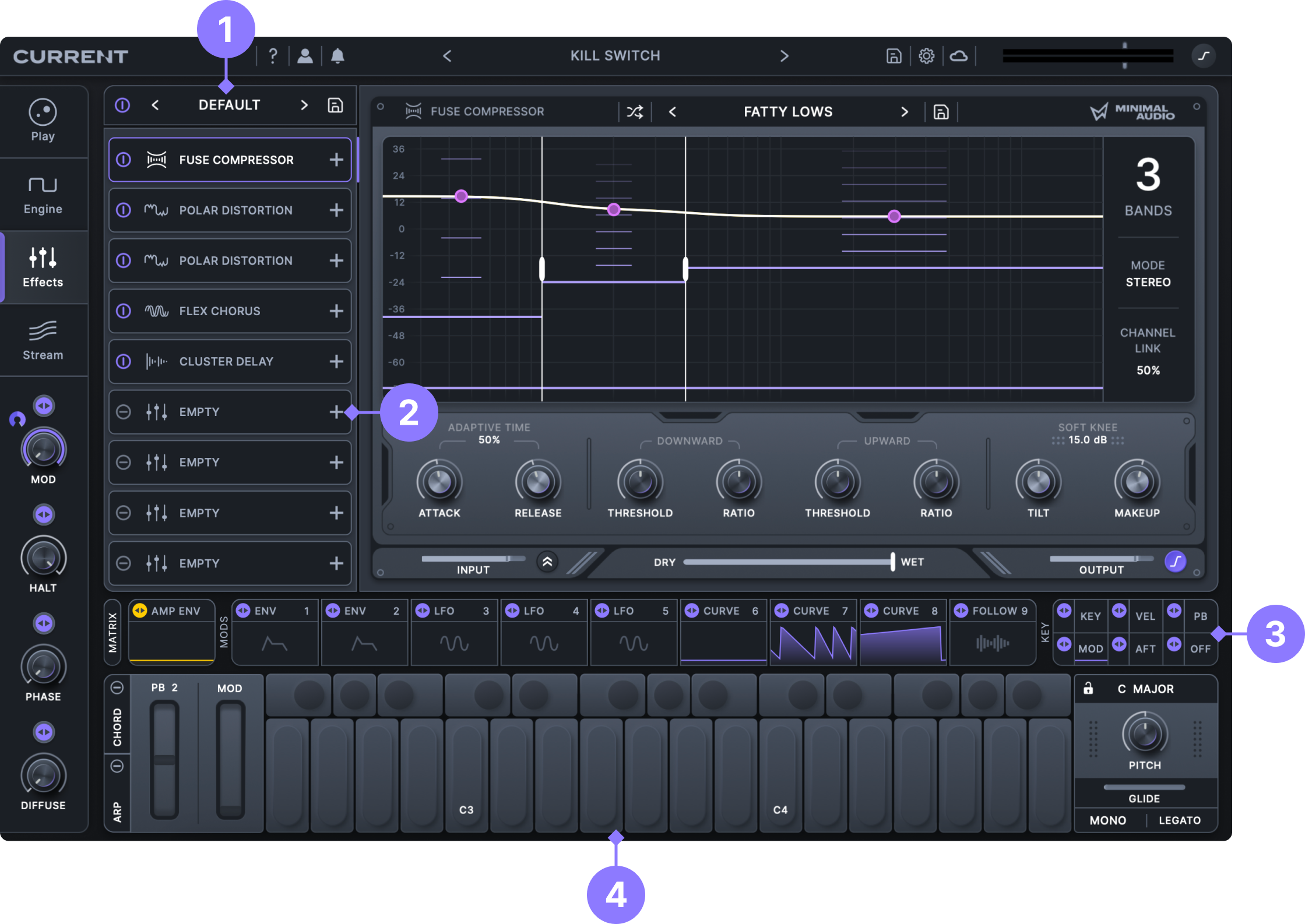Toggle Fuse Compressor power button
Image resolution: width=1305 pixels, height=924 pixels.
pos(124,160)
